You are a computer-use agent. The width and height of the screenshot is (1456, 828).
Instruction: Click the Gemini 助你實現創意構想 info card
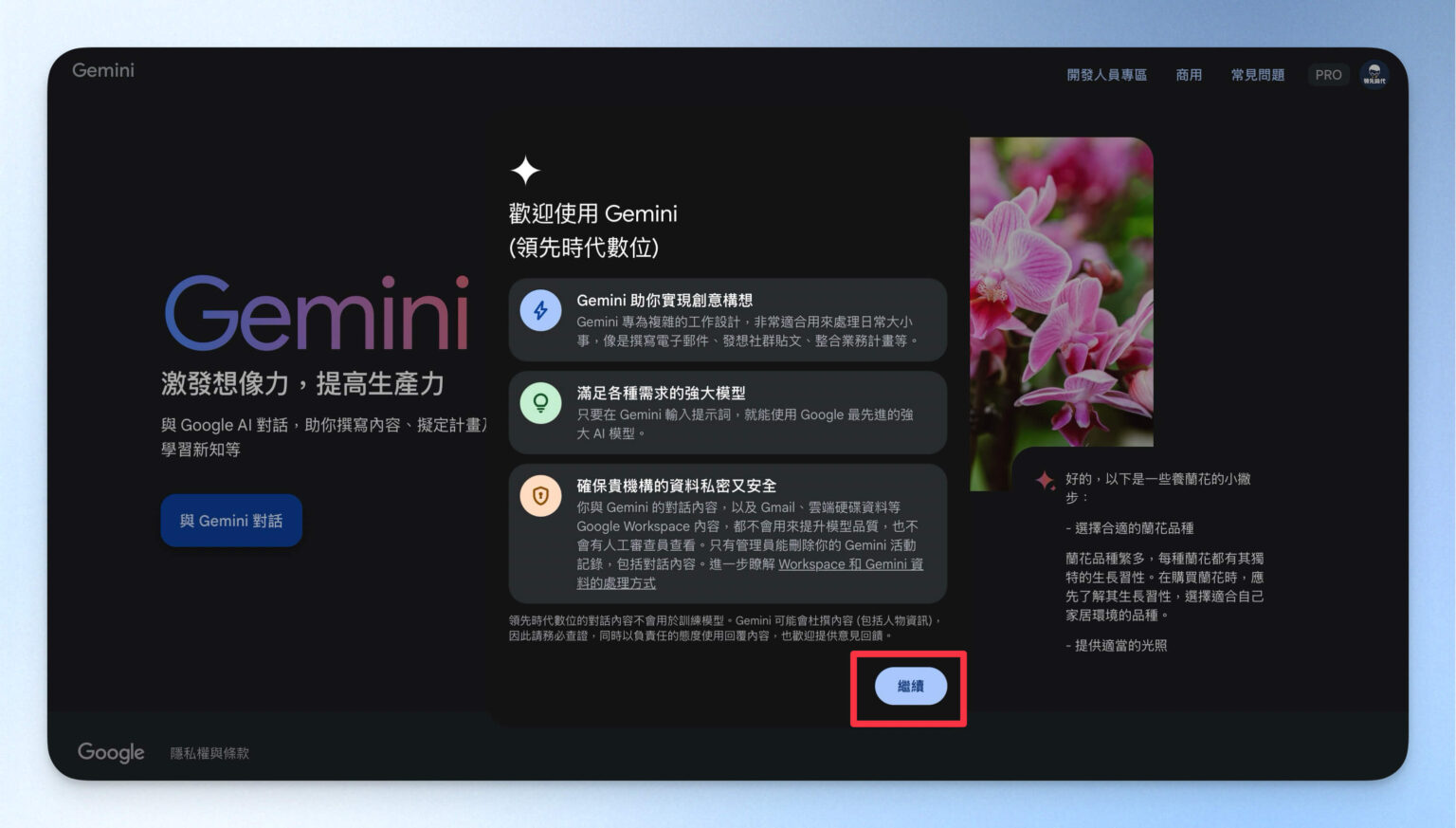pos(727,320)
